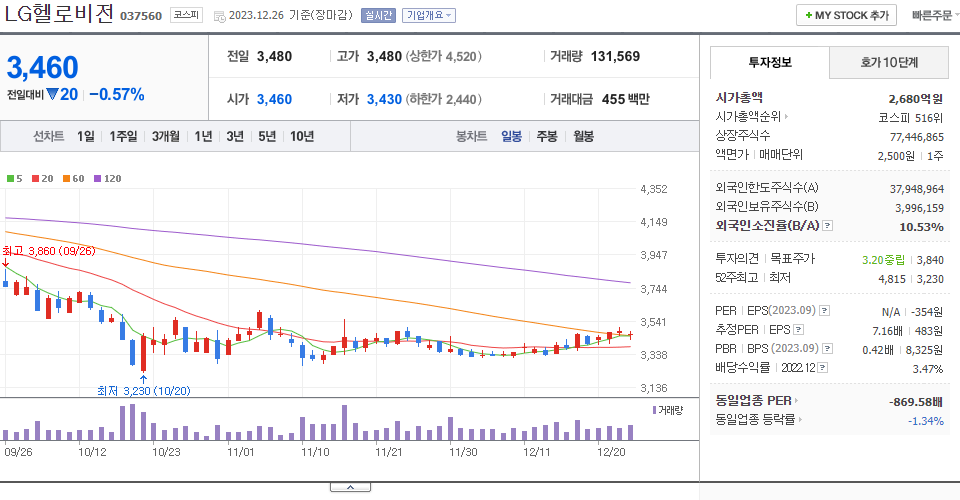Click help icon next to 추정PER EPS
Screen dimensions: 960x500
[798, 330]
